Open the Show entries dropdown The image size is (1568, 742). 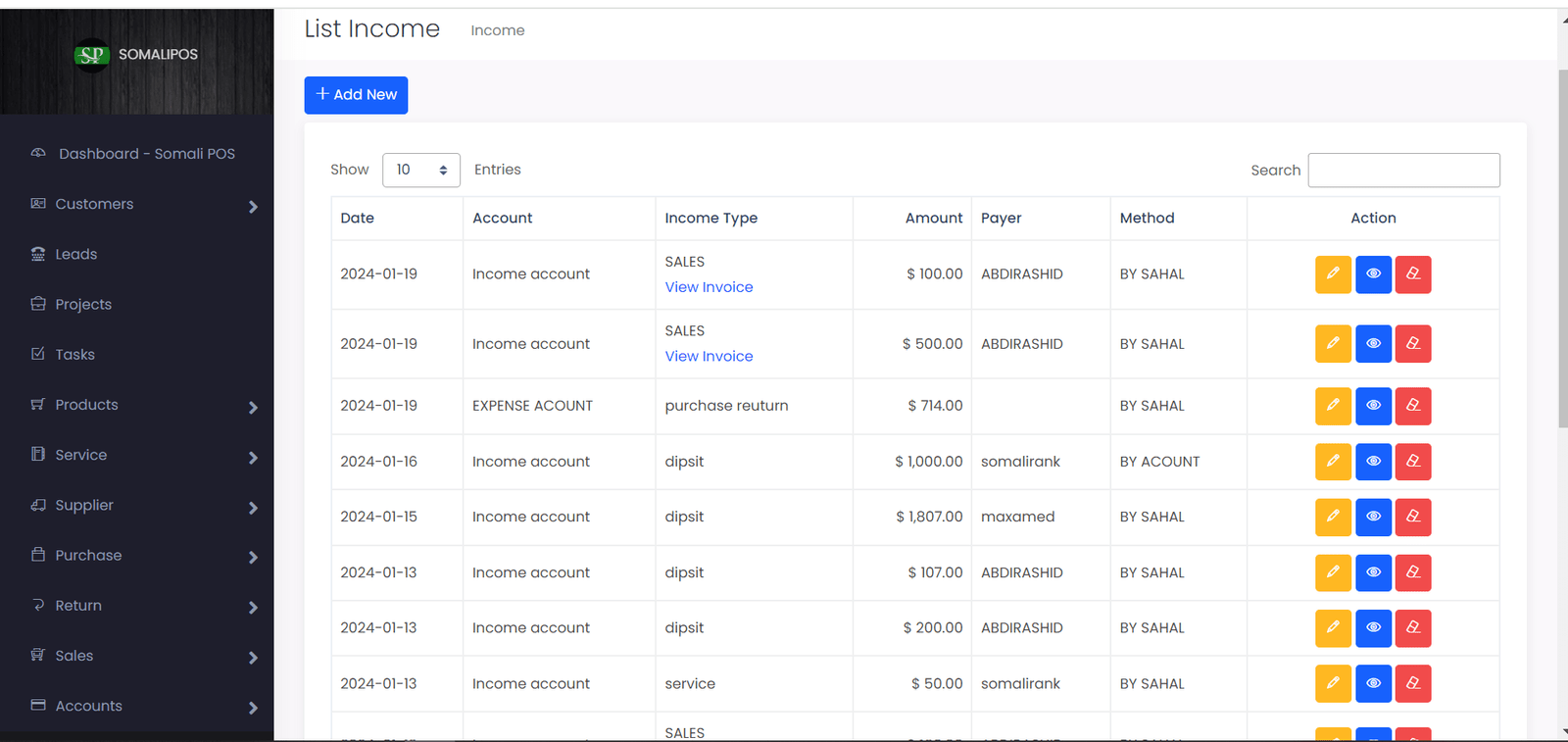pyautogui.click(x=421, y=170)
